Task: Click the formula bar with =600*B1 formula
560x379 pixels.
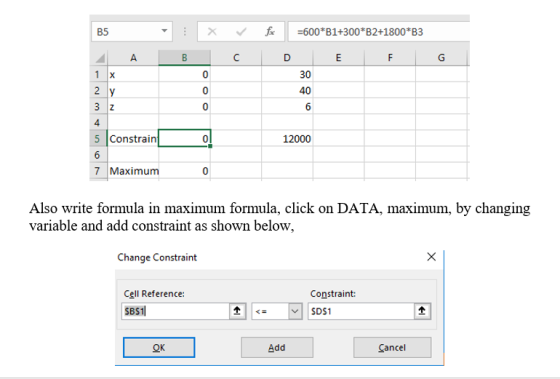Action: tap(379, 31)
